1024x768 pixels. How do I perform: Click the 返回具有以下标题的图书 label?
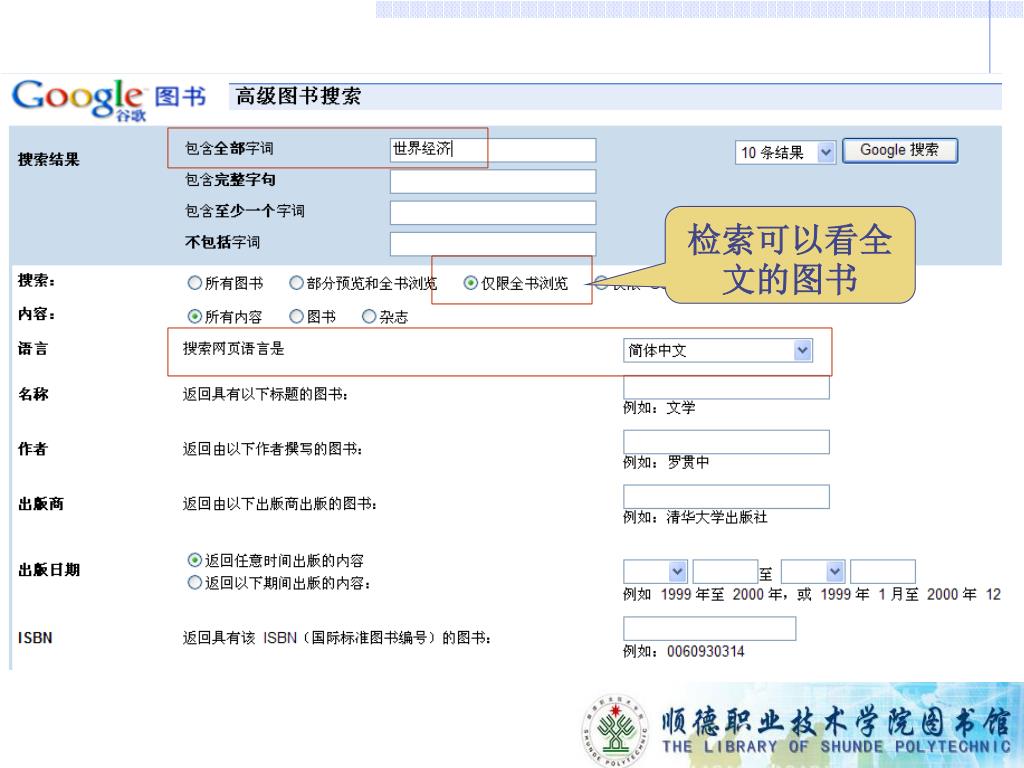click(x=265, y=394)
